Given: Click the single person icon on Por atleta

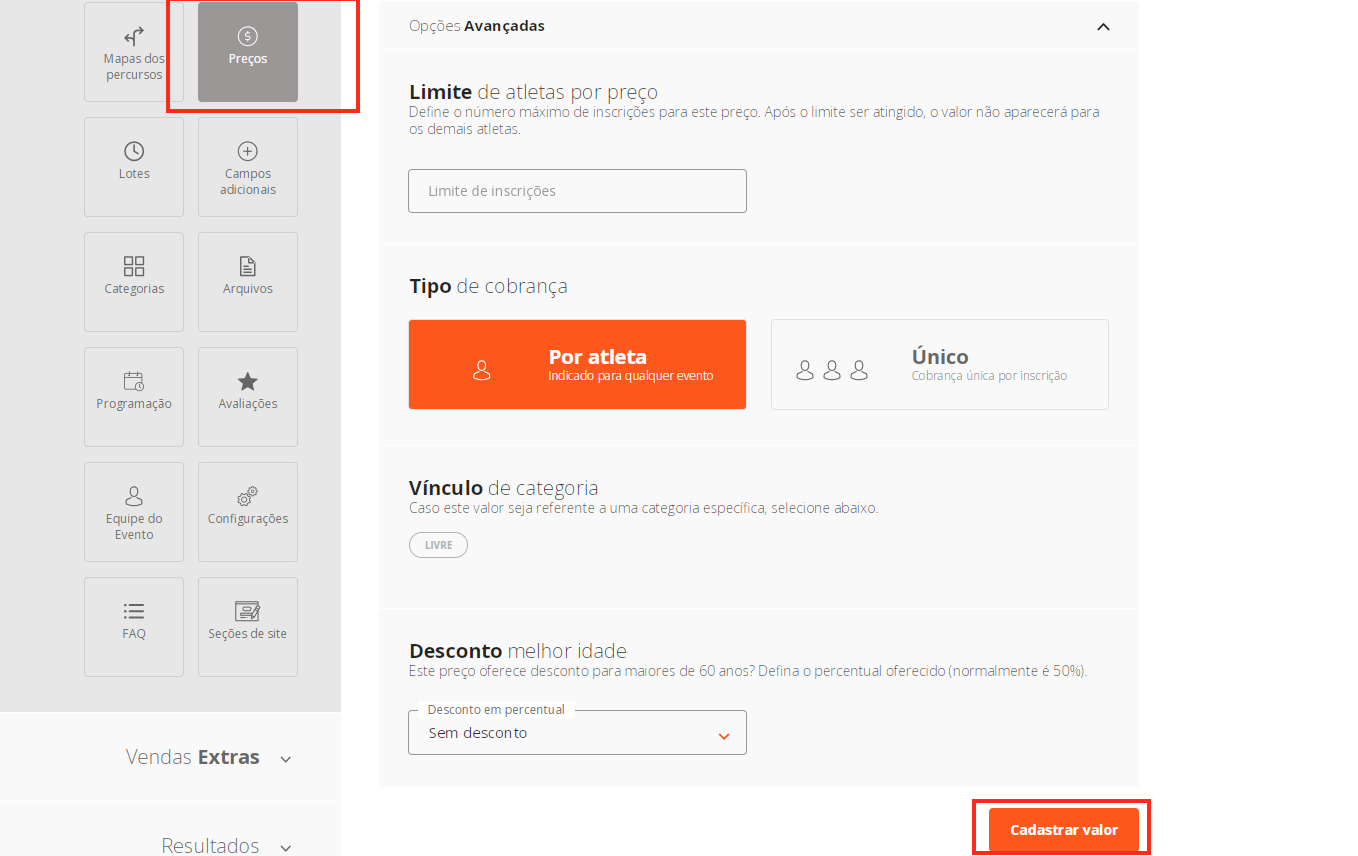Looking at the screenshot, I should coord(481,370).
